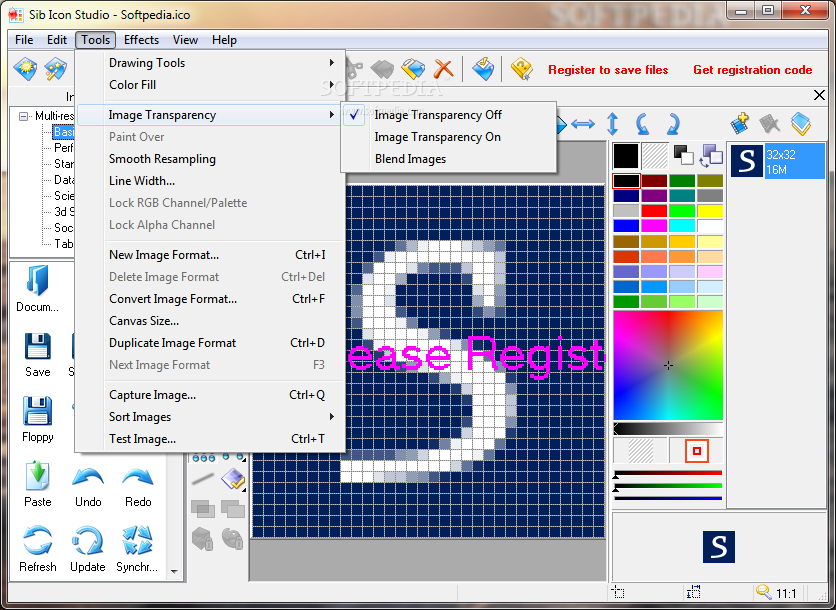This screenshot has width=836, height=610.
Task: Click the scroll-down arrow in left panel
Action: [174, 571]
